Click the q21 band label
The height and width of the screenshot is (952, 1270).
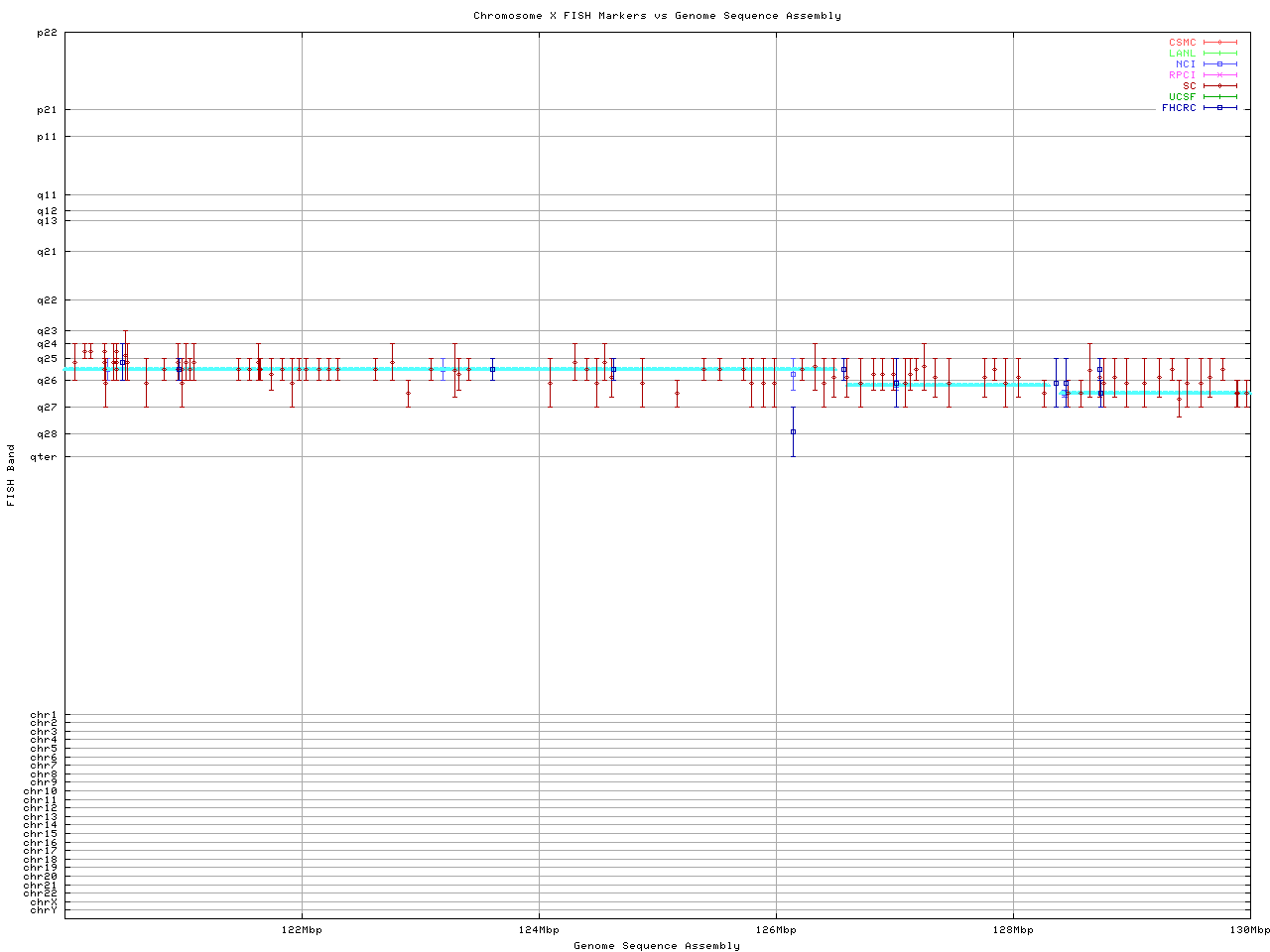47,252
